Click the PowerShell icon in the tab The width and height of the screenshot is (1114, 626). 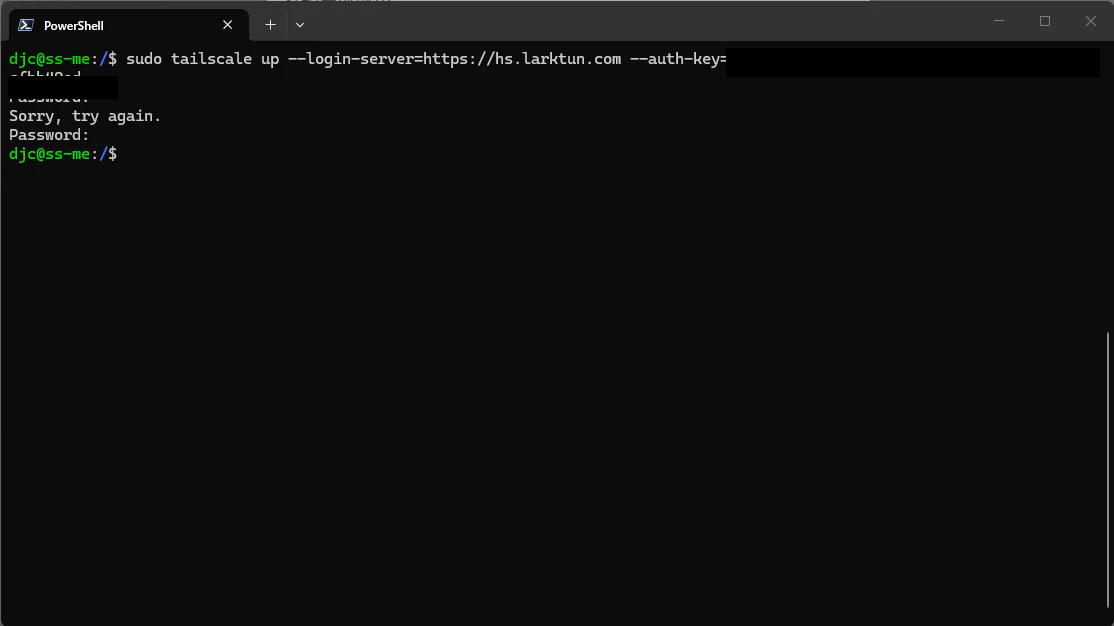(x=26, y=25)
